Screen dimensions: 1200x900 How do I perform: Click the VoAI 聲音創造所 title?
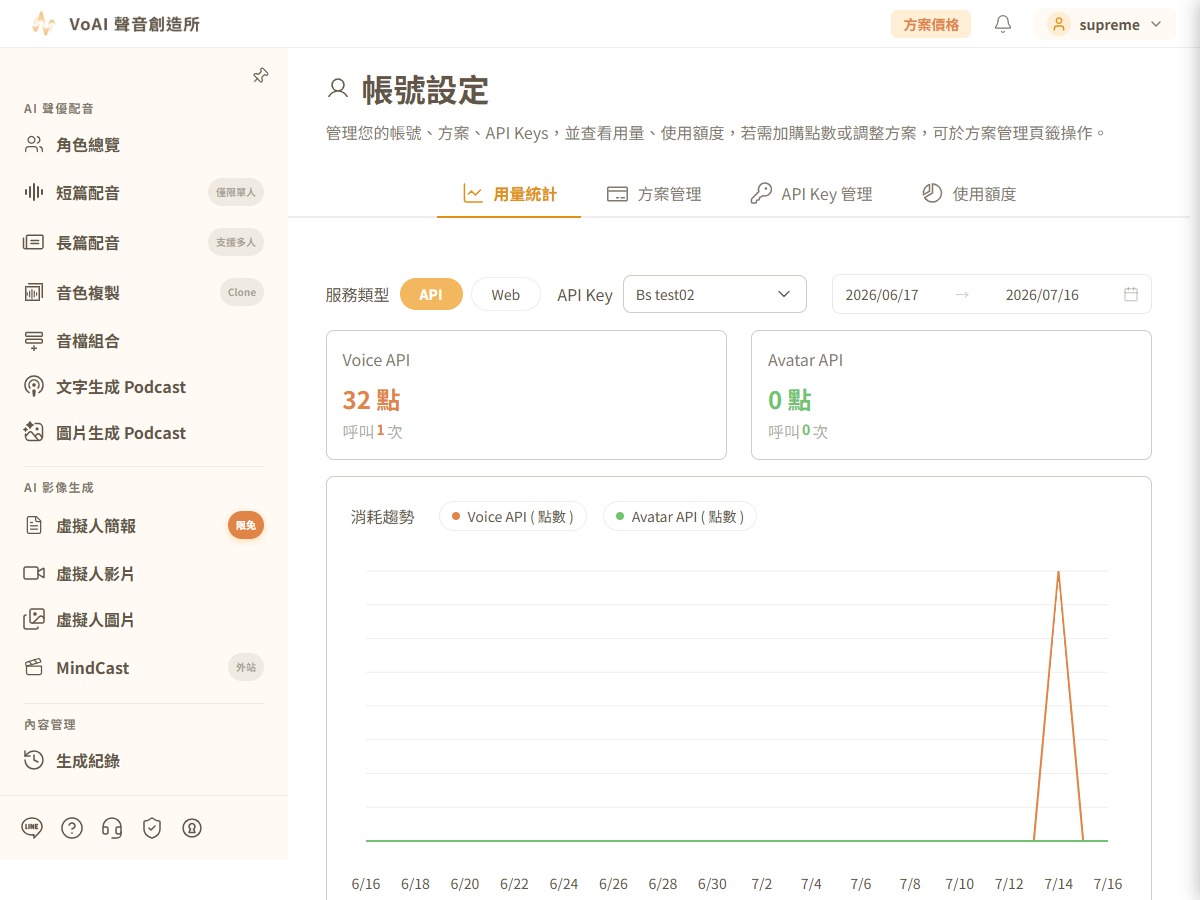134,24
